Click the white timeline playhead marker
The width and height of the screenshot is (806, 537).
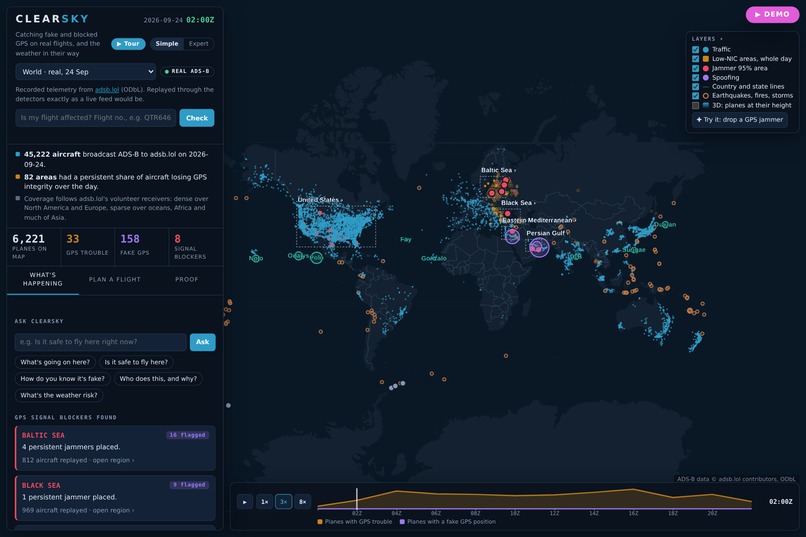[357, 499]
